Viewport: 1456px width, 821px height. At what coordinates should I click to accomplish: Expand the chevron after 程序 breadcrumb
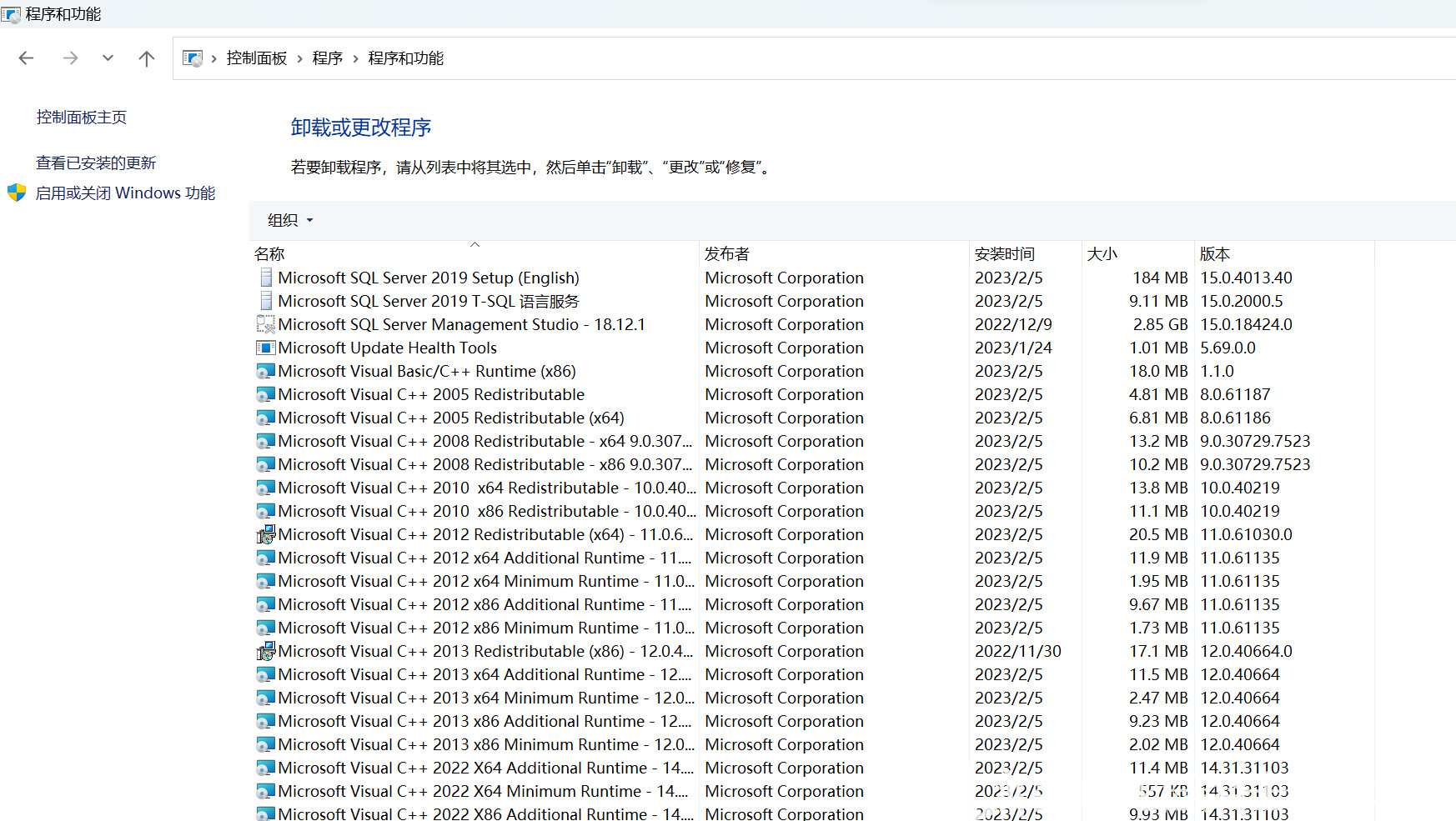pos(355,58)
